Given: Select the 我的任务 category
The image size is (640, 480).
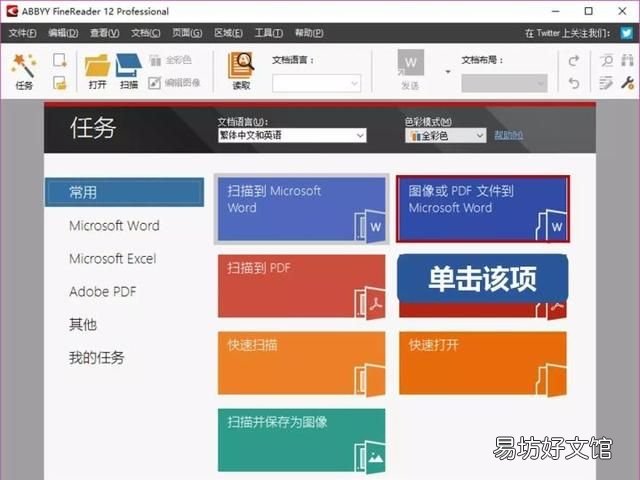Looking at the screenshot, I should coord(97,358).
